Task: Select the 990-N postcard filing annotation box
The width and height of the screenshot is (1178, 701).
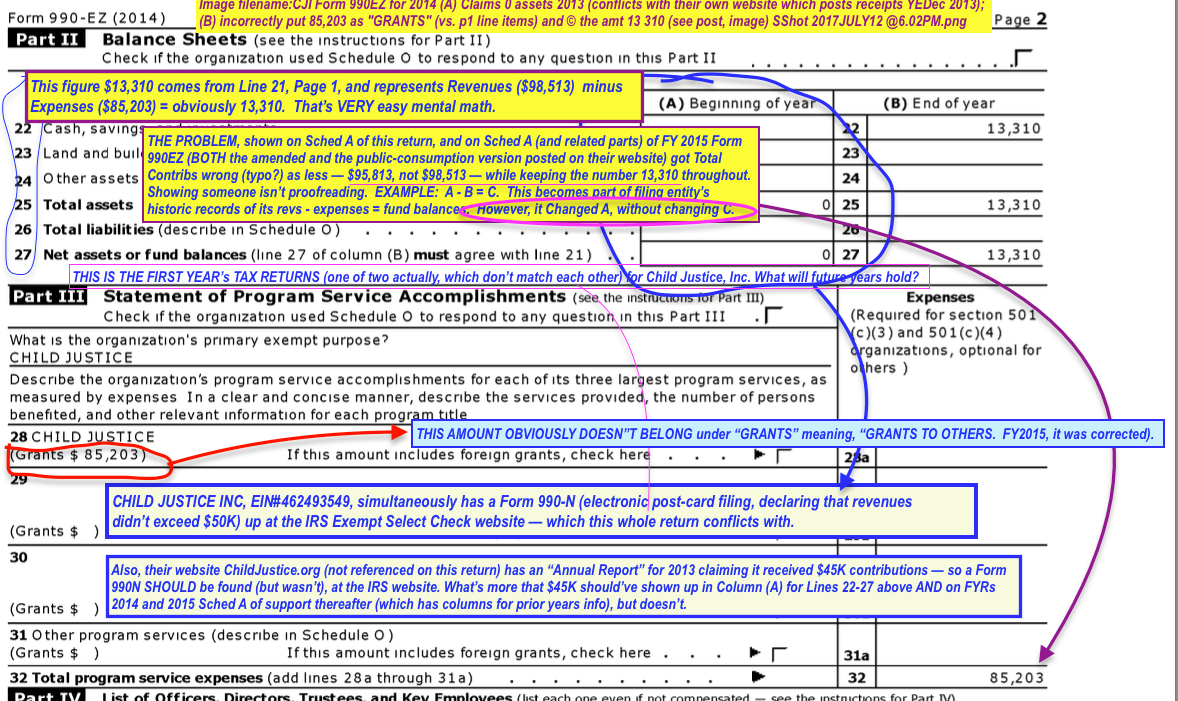Action: (x=538, y=512)
